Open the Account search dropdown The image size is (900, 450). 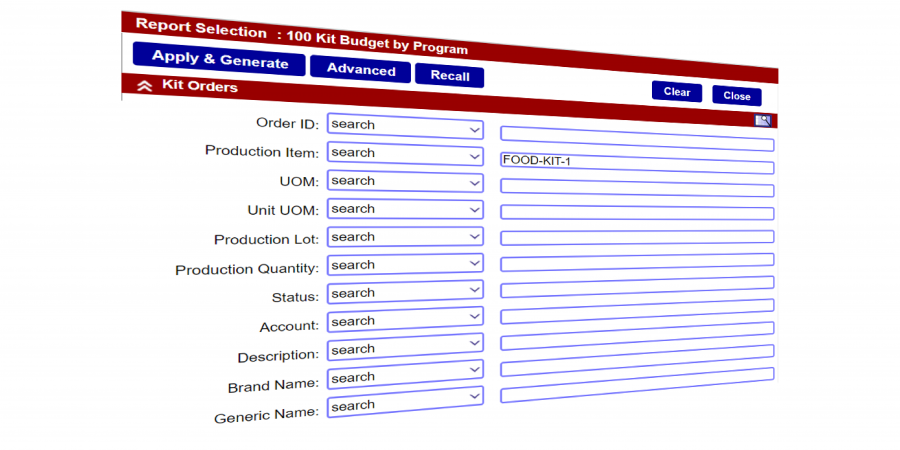405,320
